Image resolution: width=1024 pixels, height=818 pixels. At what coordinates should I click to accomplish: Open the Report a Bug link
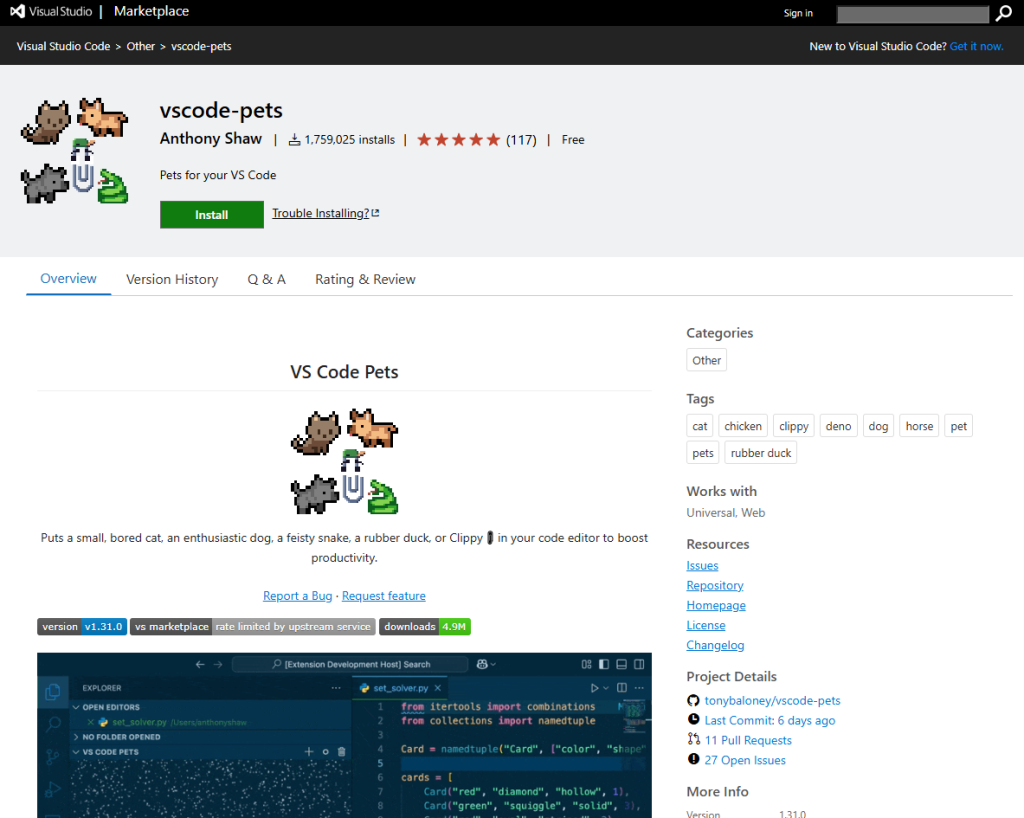[297, 596]
